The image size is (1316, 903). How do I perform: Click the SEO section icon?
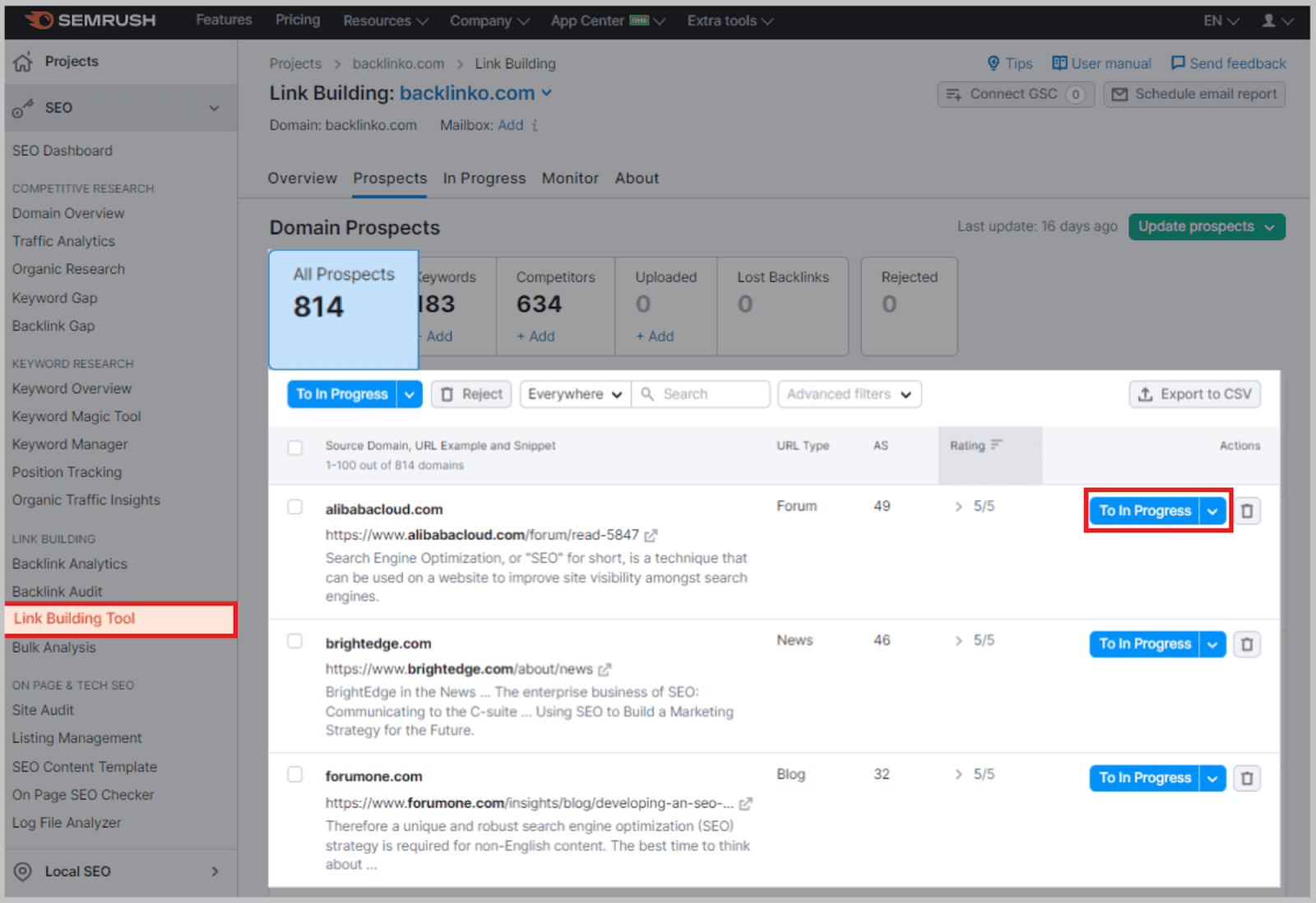pos(23,108)
